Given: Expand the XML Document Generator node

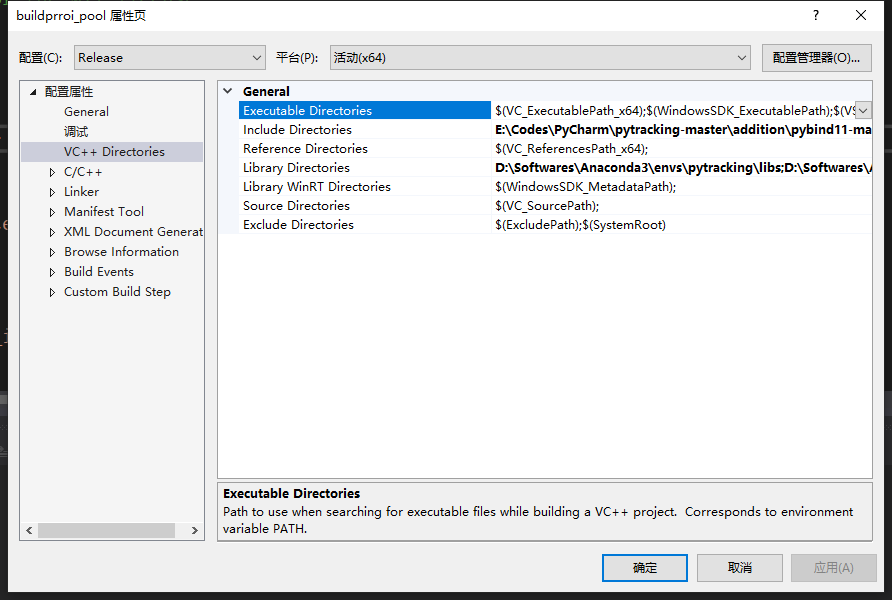Looking at the screenshot, I should [53, 231].
